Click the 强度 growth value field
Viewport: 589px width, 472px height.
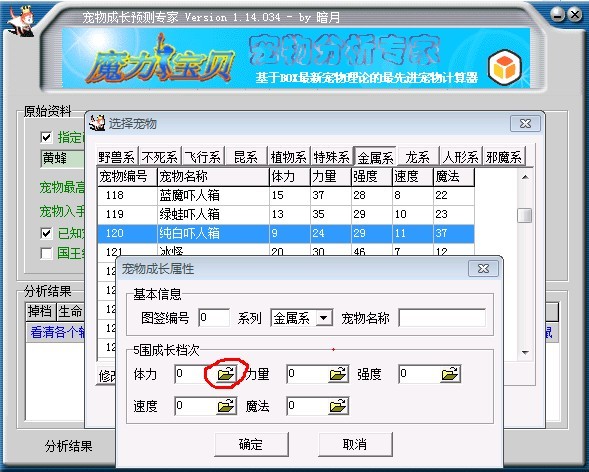coord(420,374)
